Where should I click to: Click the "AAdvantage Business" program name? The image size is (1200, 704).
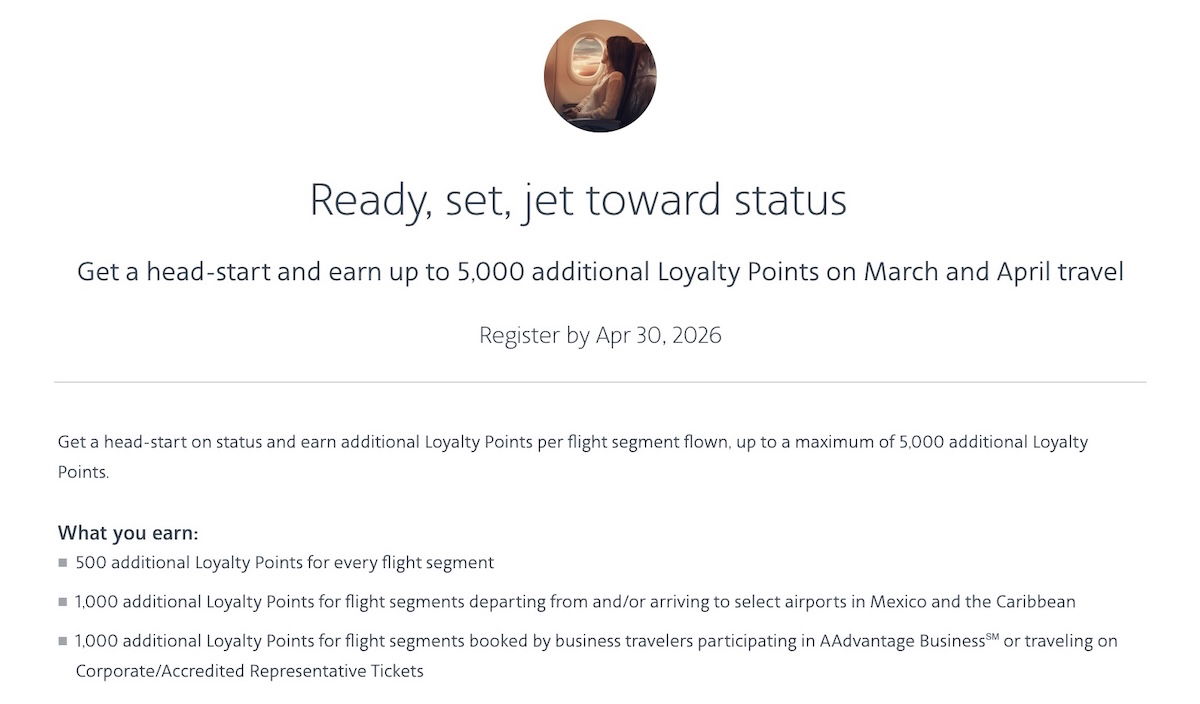(904, 641)
